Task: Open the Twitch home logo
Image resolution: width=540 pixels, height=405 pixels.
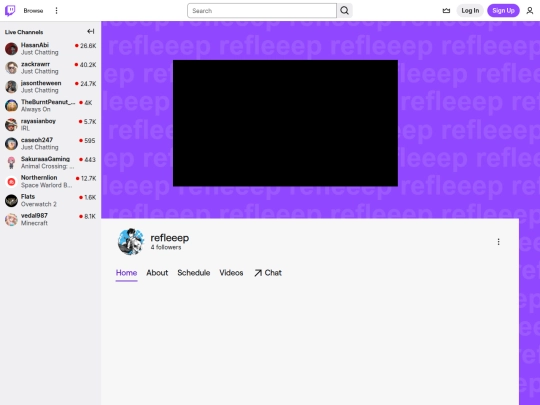Action: pos(10,11)
